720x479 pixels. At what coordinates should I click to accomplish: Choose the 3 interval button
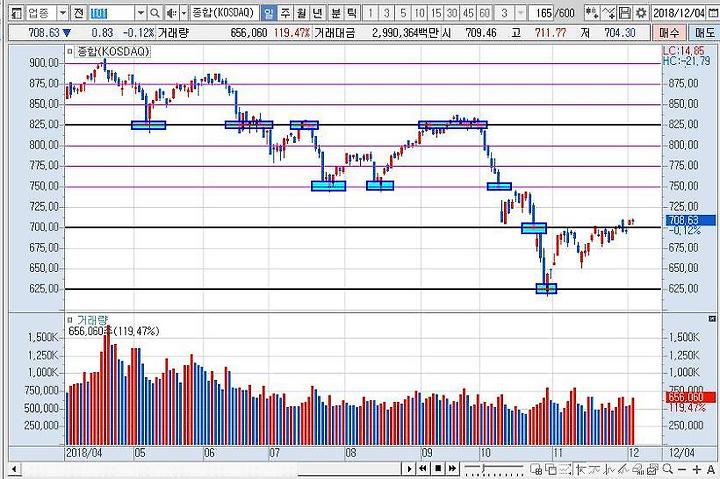pyautogui.click(x=387, y=13)
